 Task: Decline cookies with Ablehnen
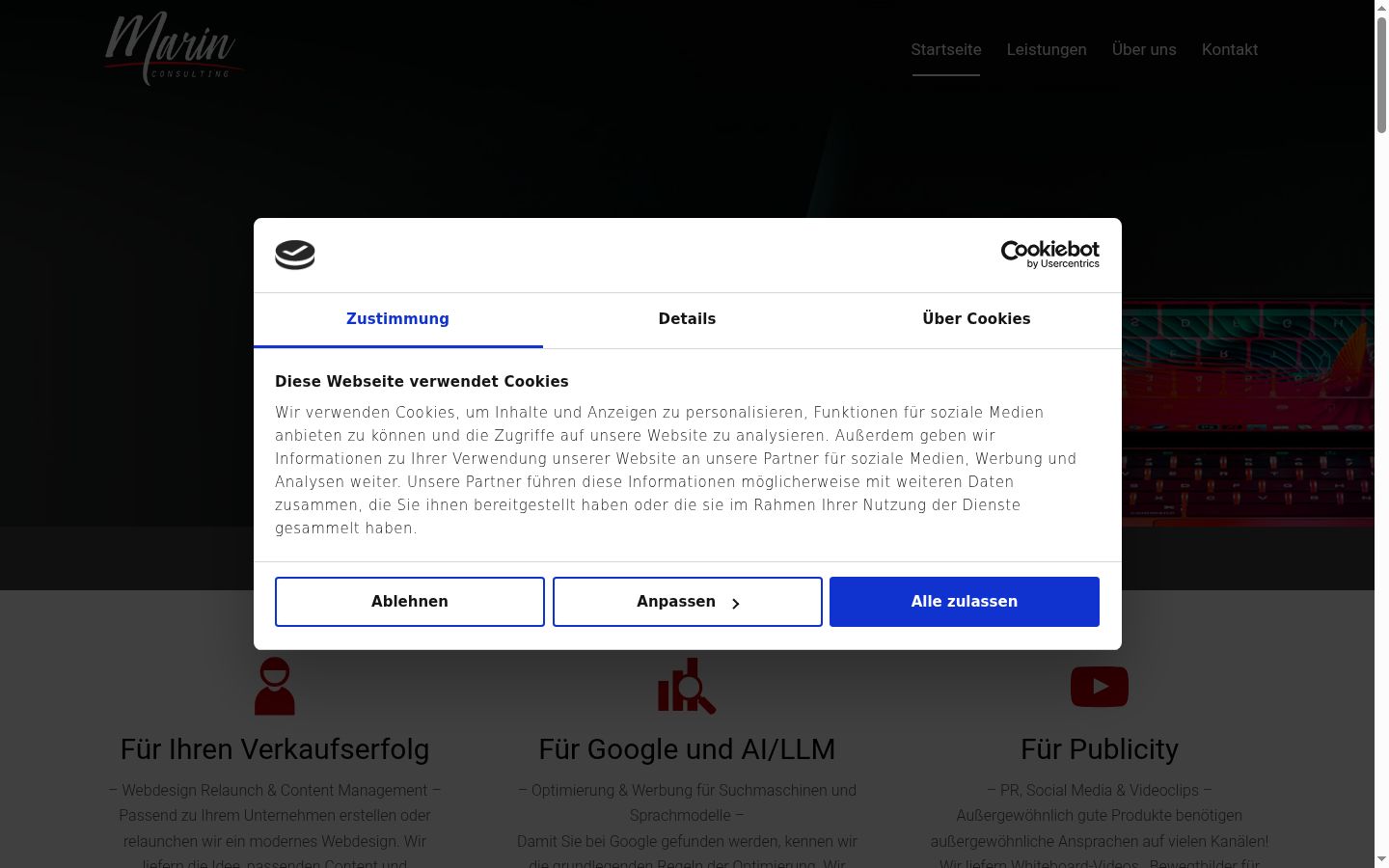[x=410, y=602]
